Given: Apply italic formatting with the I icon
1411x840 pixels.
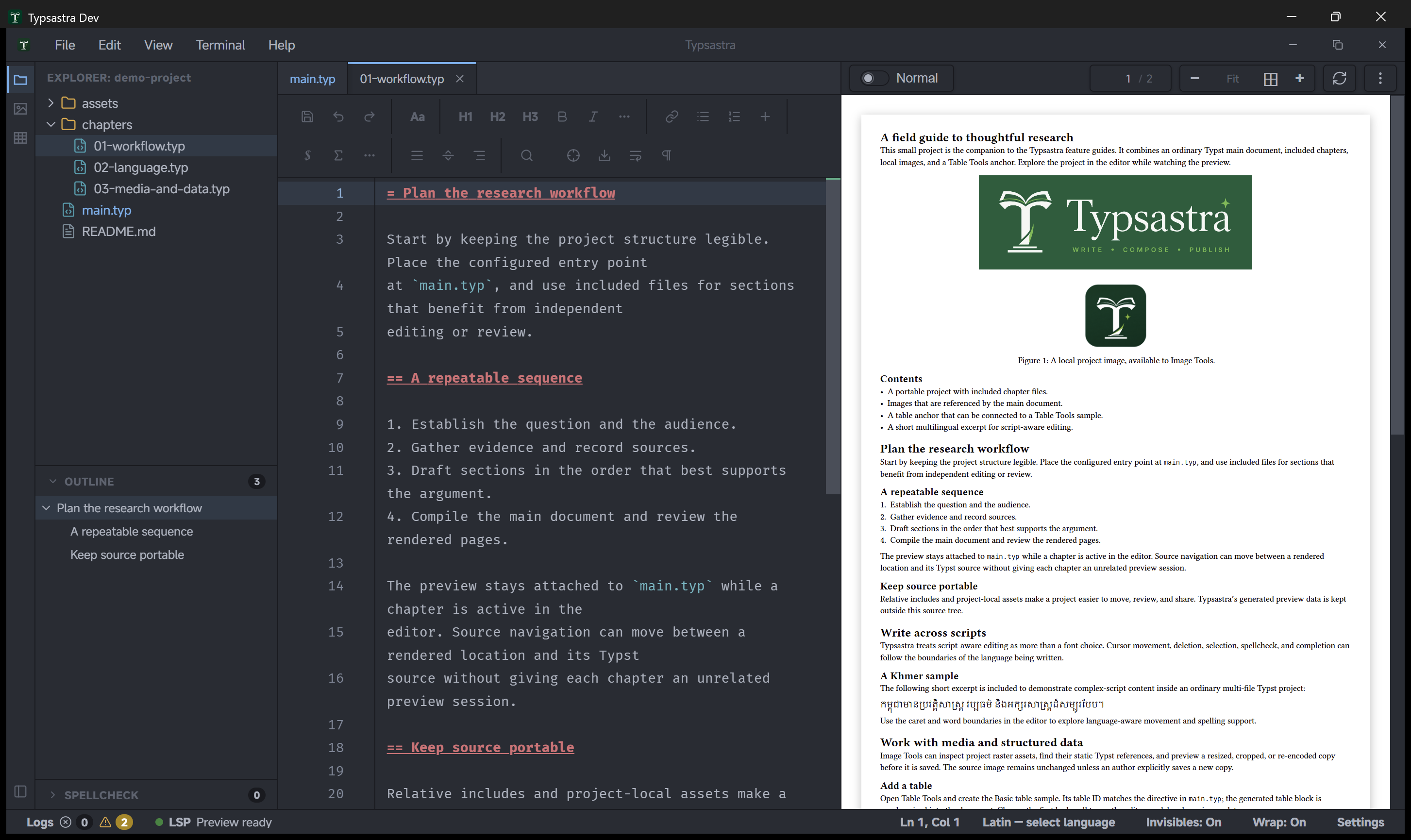Looking at the screenshot, I should point(592,117).
